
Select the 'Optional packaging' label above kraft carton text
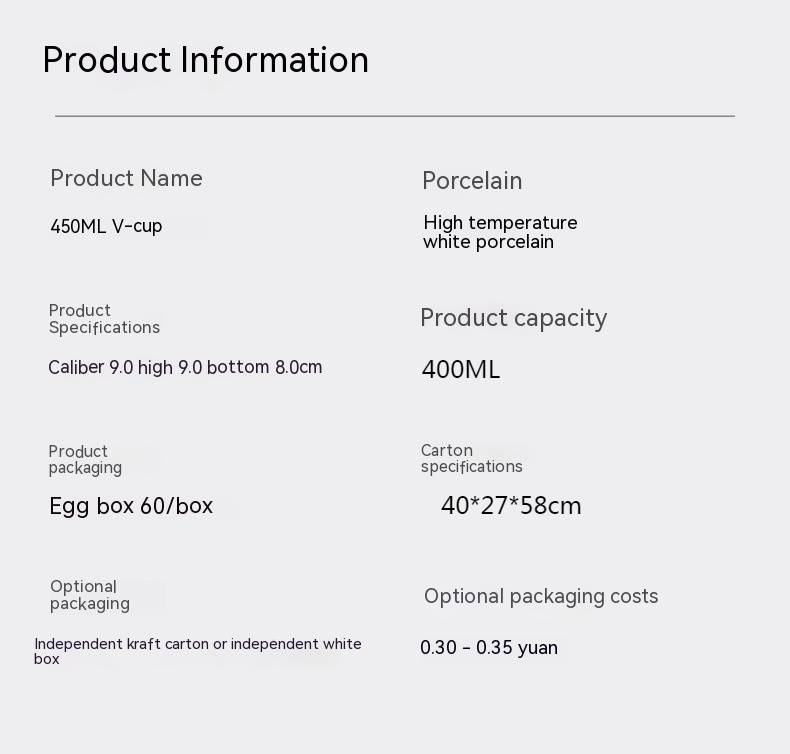click(90, 595)
